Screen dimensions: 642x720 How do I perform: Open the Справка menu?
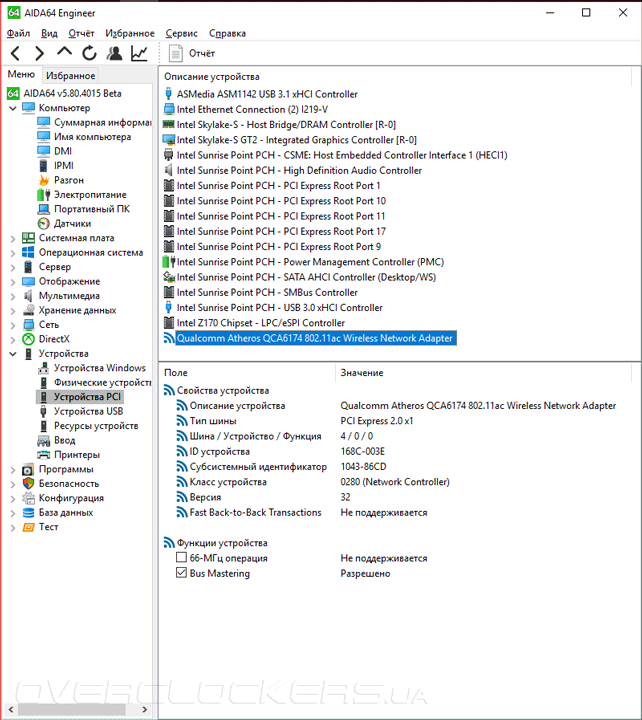click(227, 33)
